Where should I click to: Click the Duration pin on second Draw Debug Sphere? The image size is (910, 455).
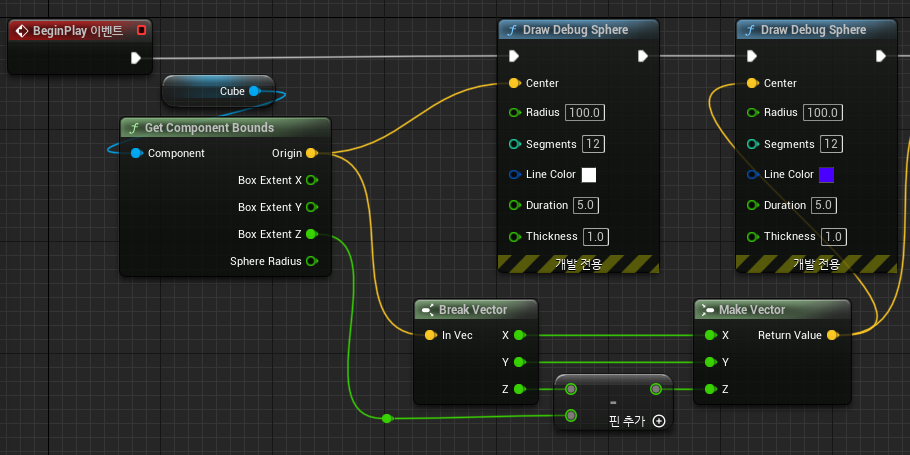pos(752,205)
